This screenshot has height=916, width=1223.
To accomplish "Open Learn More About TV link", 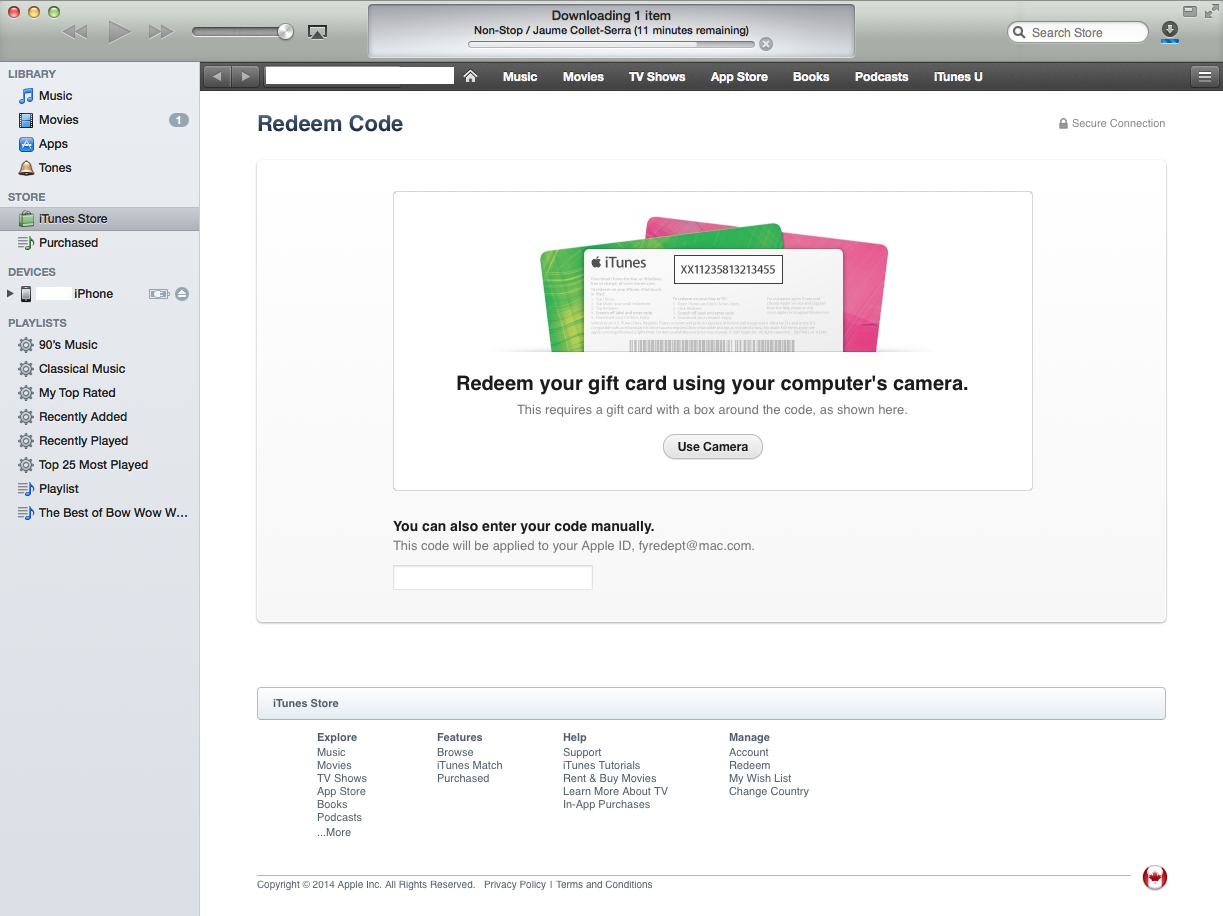I will 615,792.
